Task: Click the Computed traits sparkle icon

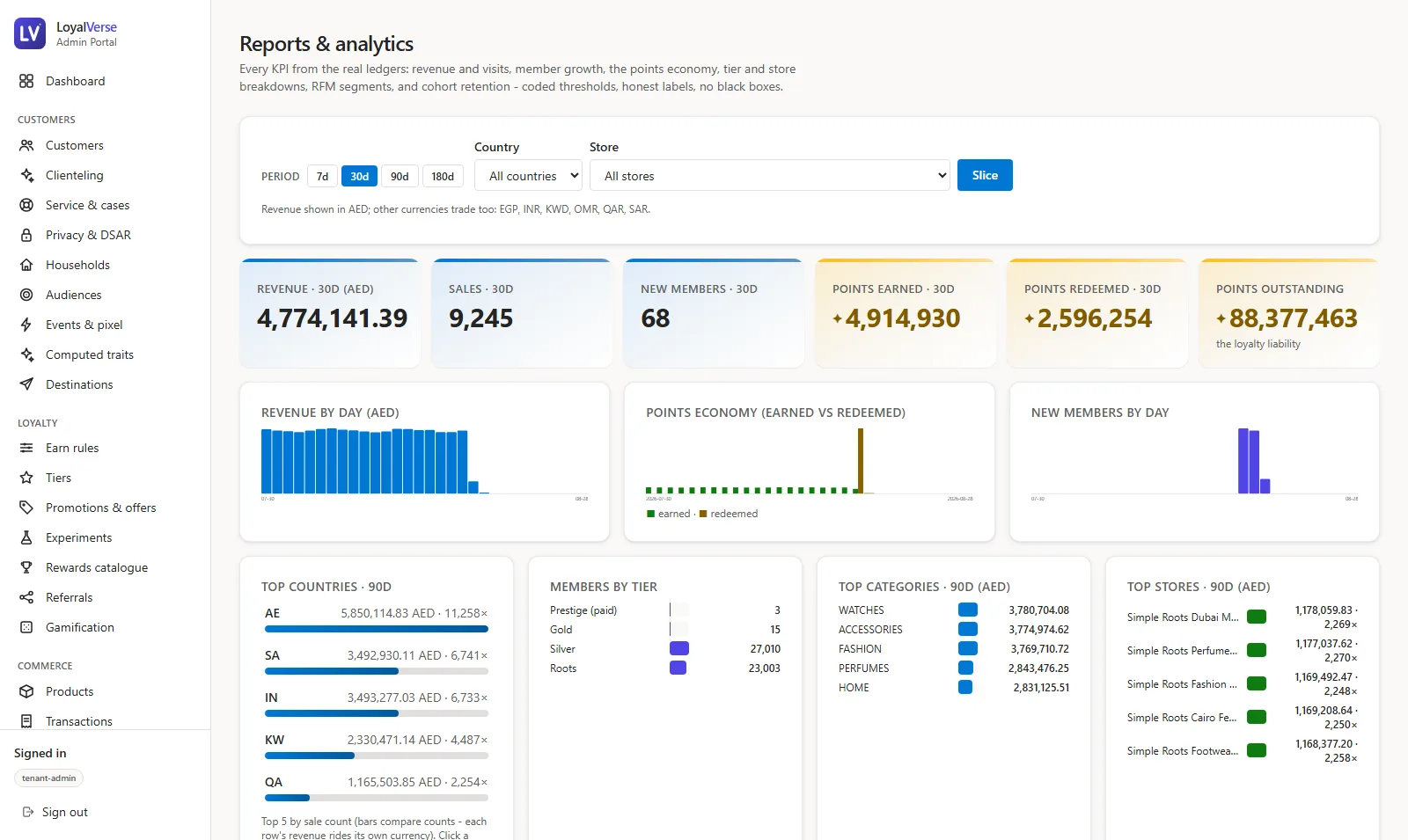Action: coord(26,354)
